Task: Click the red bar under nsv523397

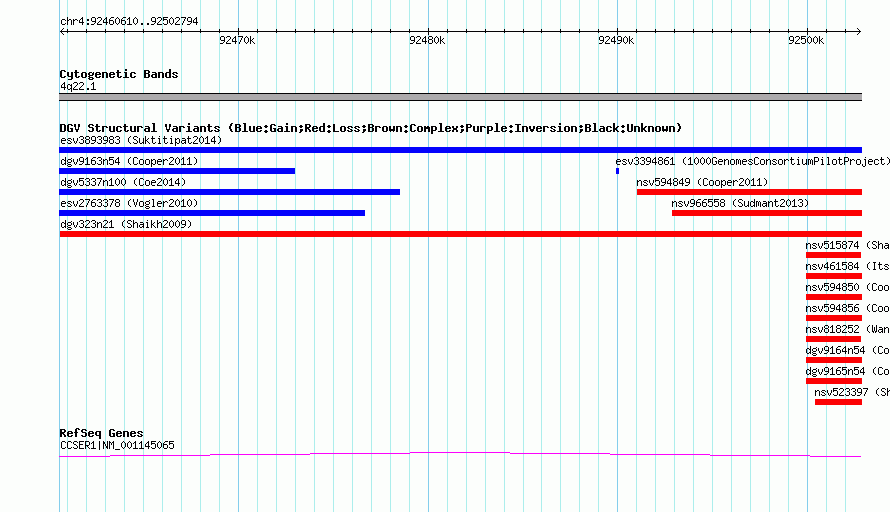Action: 838,402
